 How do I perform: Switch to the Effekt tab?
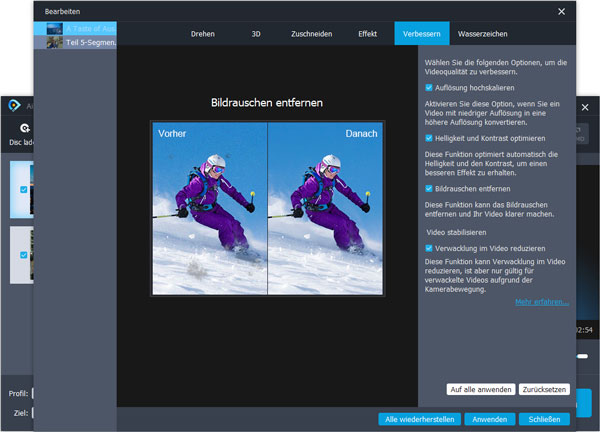click(x=367, y=34)
